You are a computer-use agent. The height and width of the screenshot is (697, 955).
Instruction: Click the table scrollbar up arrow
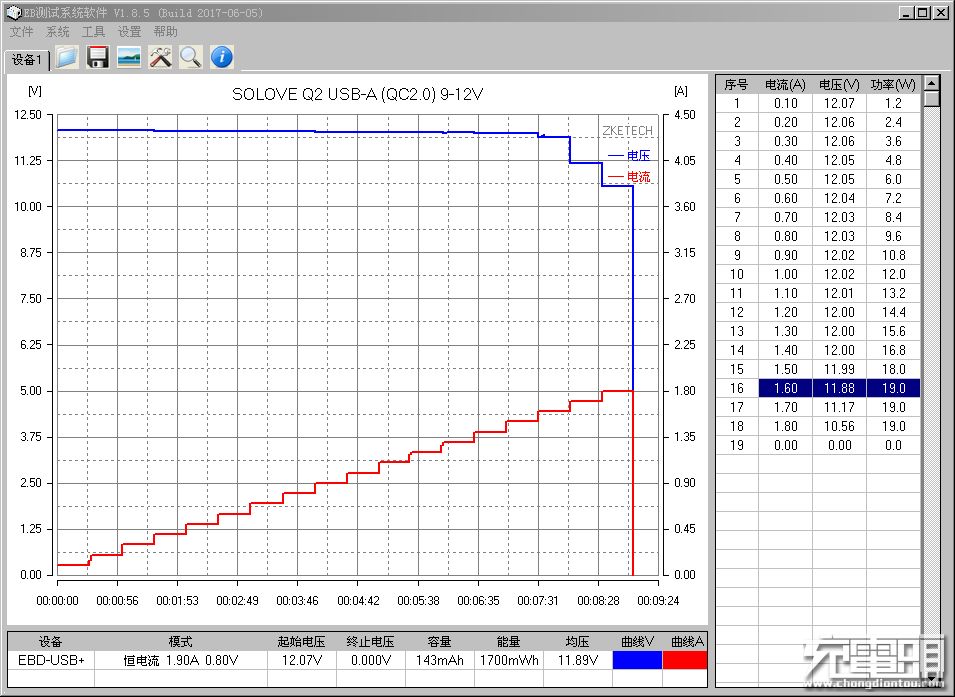coord(931,83)
